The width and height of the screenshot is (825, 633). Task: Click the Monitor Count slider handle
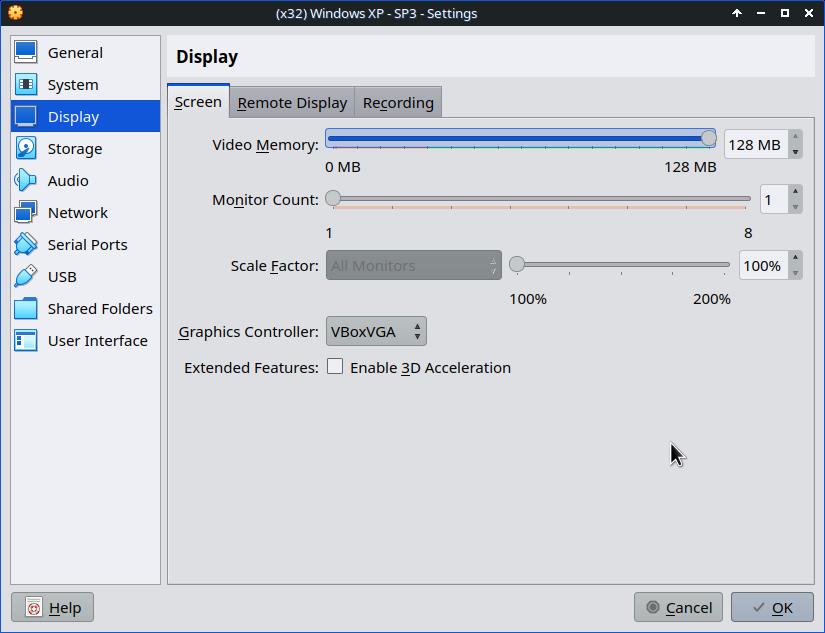(x=333, y=198)
